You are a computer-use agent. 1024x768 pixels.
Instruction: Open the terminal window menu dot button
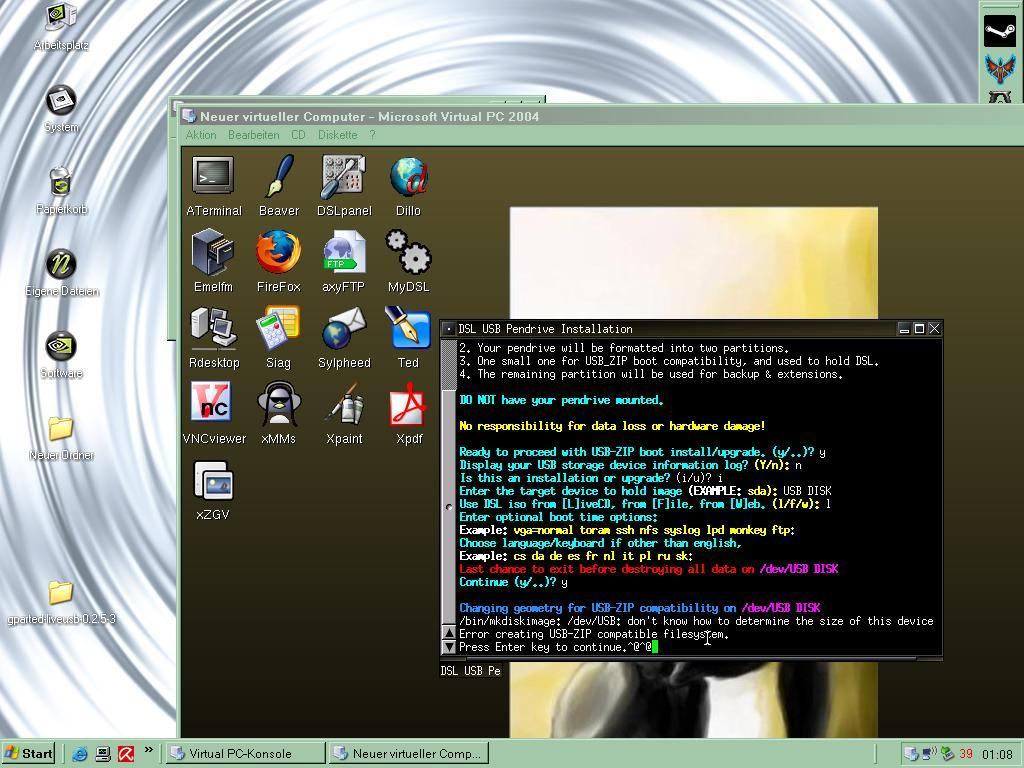448,328
